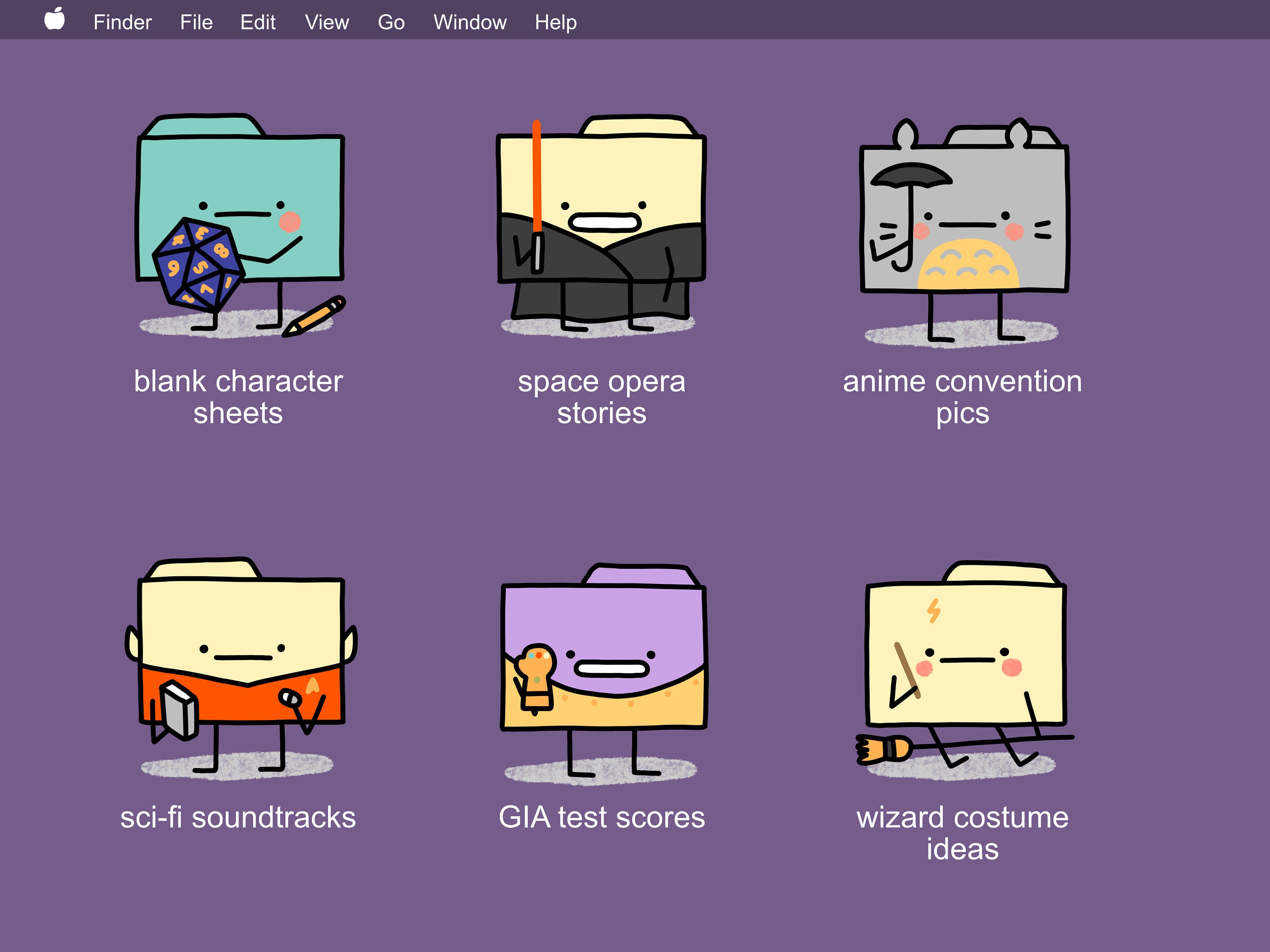Open the Apple menu
The image size is (1270, 952).
(x=55, y=21)
